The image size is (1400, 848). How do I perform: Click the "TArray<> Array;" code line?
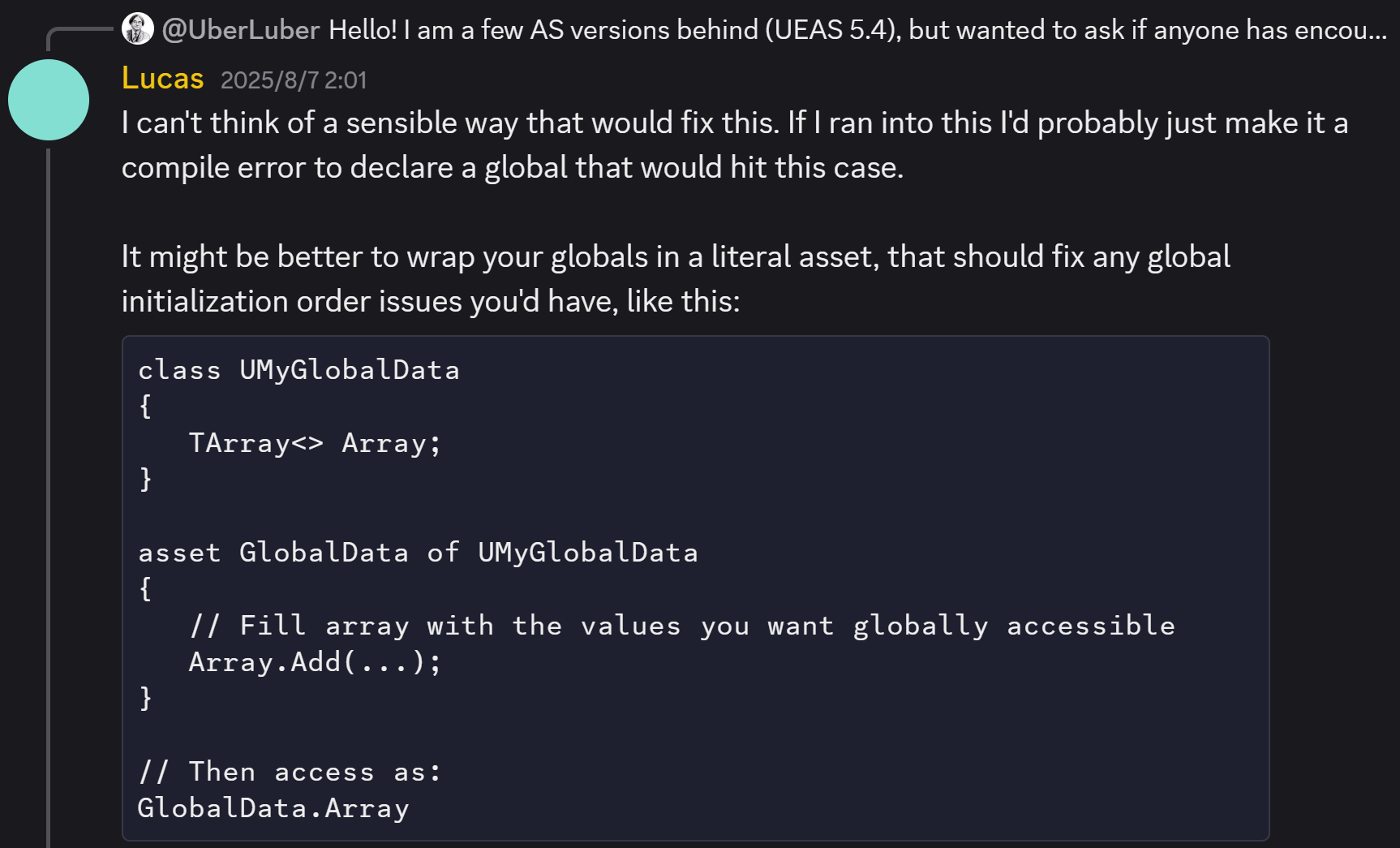315,443
